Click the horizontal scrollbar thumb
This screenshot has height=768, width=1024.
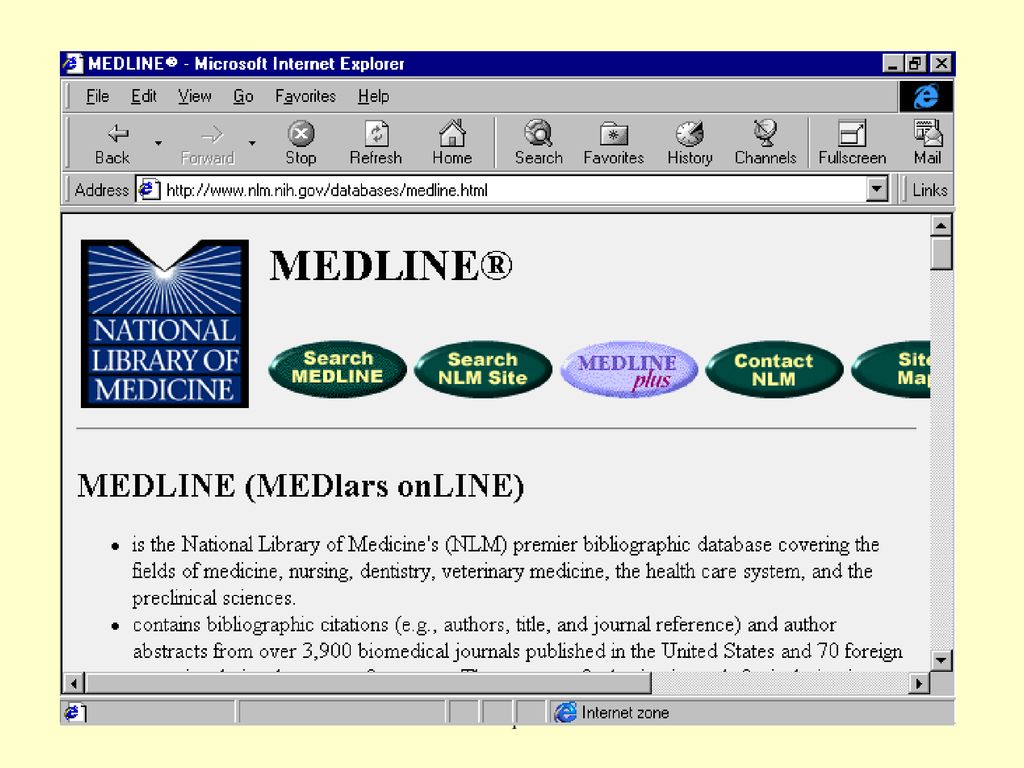tap(368, 683)
